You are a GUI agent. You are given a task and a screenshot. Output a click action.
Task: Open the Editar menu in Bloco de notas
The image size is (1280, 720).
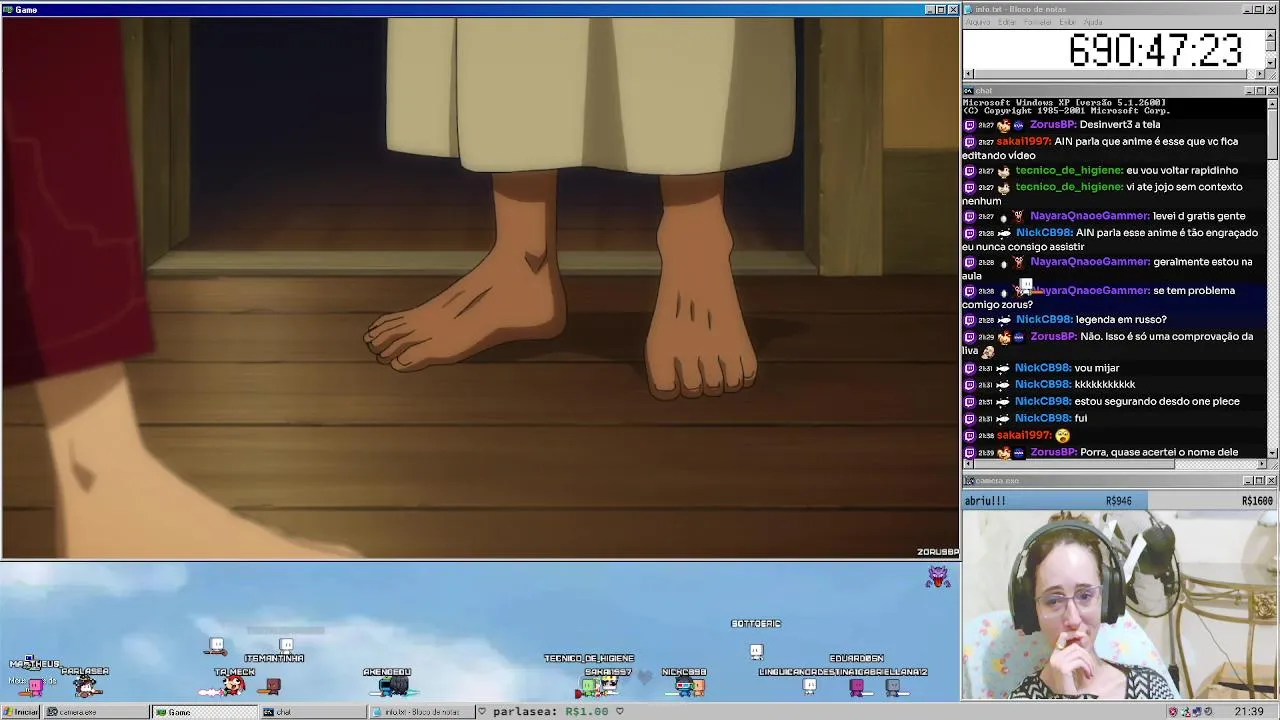coord(1006,22)
